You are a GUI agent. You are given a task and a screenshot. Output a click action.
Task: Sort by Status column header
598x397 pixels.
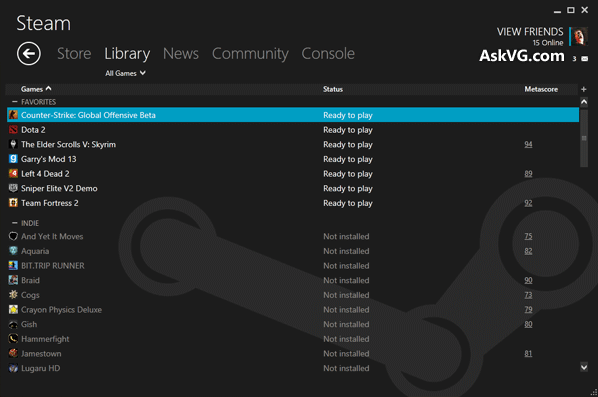(x=333, y=89)
